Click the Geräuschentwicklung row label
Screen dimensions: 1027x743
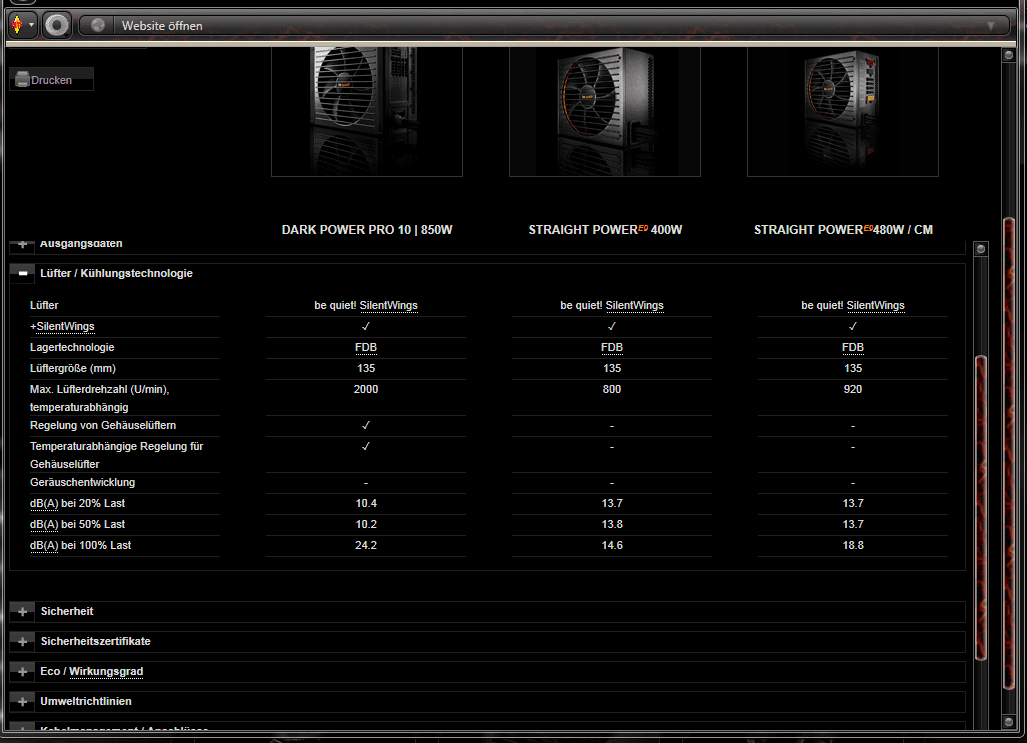[x=83, y=482]
